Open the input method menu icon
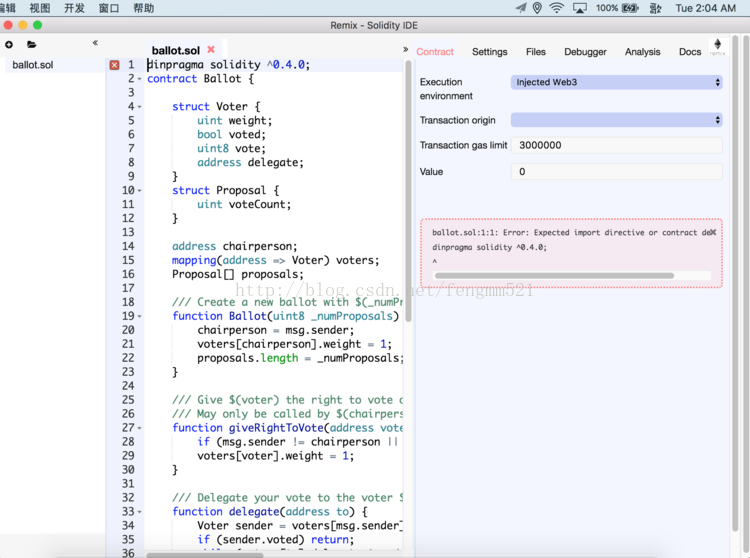The image size is (750, 558). point(655,8)
